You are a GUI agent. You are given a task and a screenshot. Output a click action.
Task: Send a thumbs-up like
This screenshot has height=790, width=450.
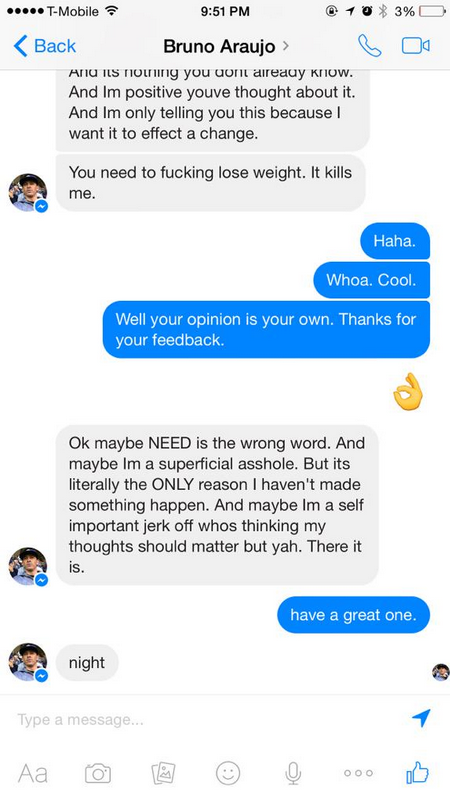417,771
